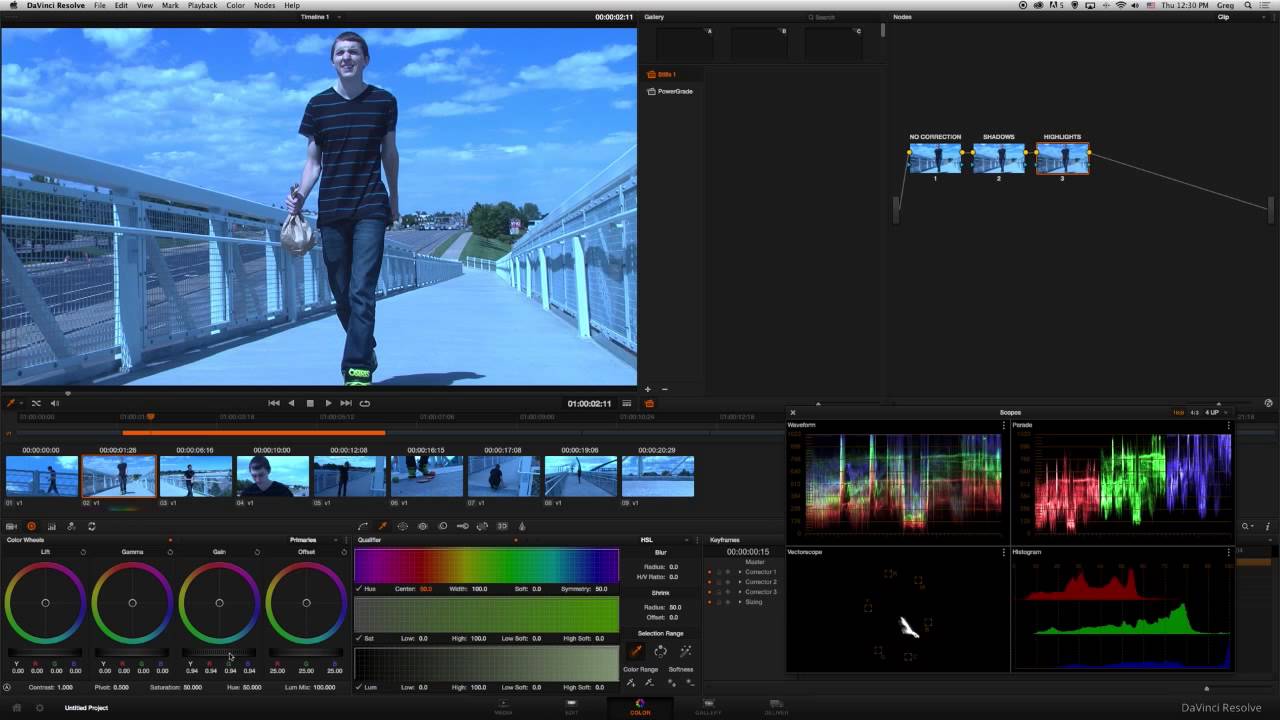Toggle the Sizing keyframe dot
Image resolution: width=1280 pixels, height=720 pixels.
pyautogui.click(x=709, y=602)
